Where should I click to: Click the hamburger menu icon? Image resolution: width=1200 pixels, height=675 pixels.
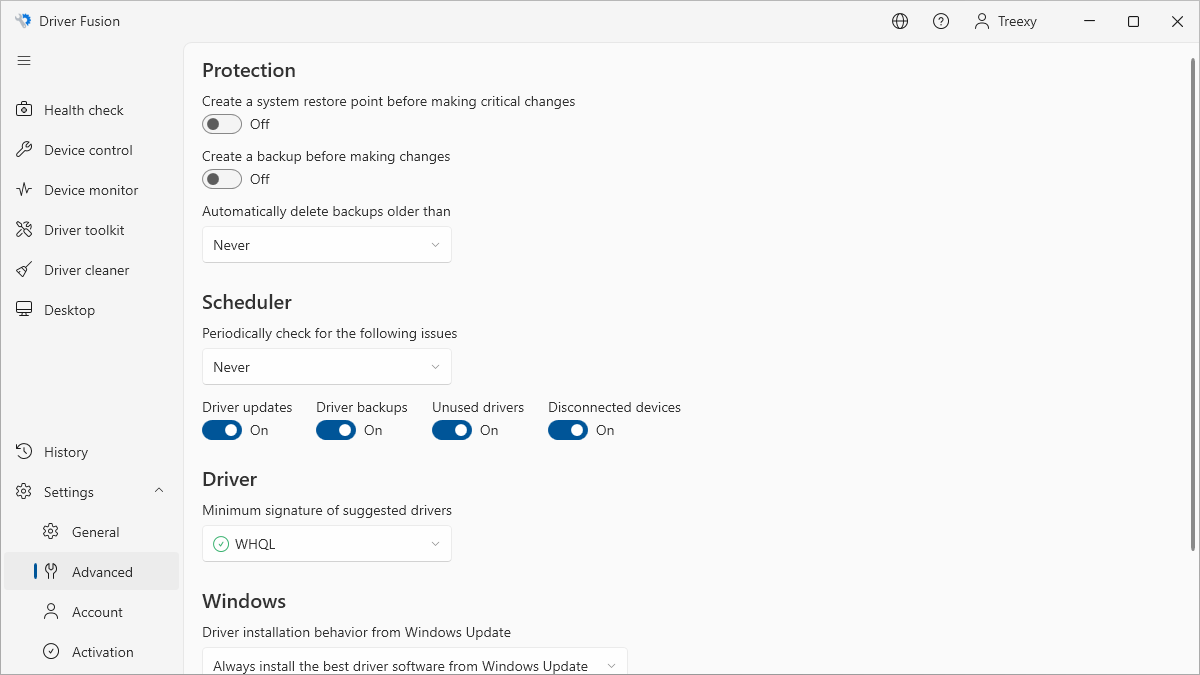point(24,61)
